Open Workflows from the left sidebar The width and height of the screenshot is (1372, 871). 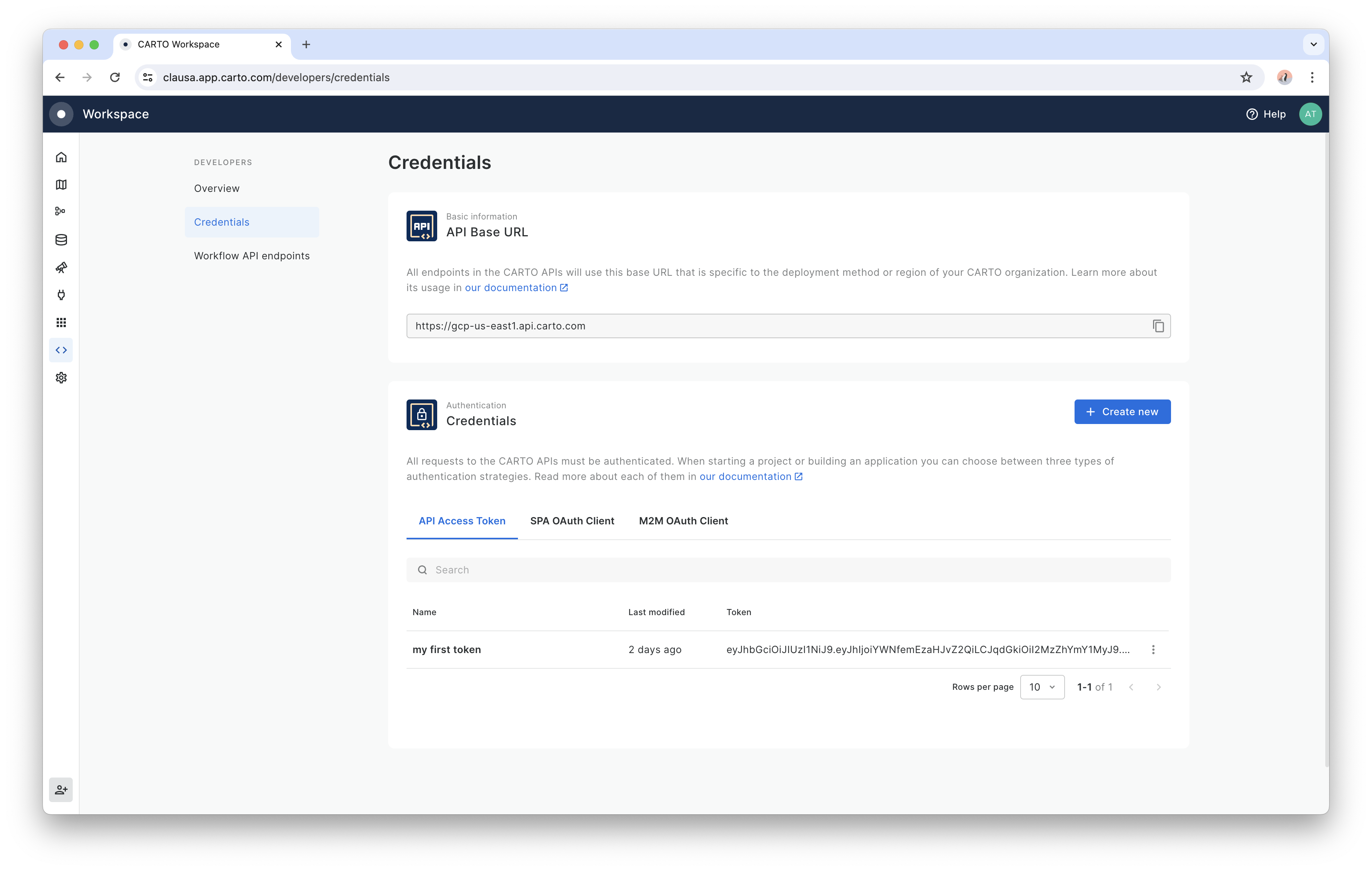[61, 211]
